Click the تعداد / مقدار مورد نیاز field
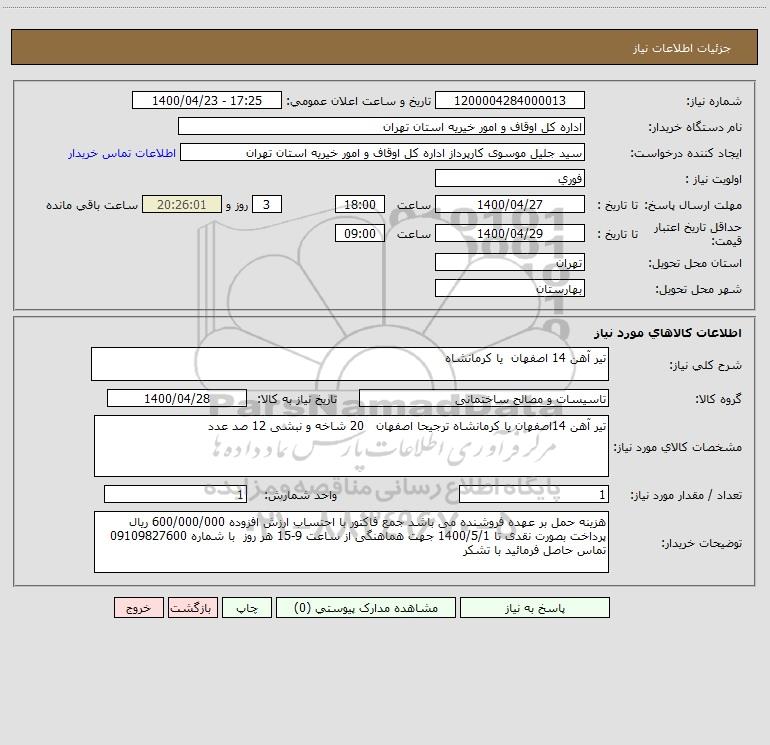Image resolution: width=770 pixels, height=745 pixels. coord(534,495)
